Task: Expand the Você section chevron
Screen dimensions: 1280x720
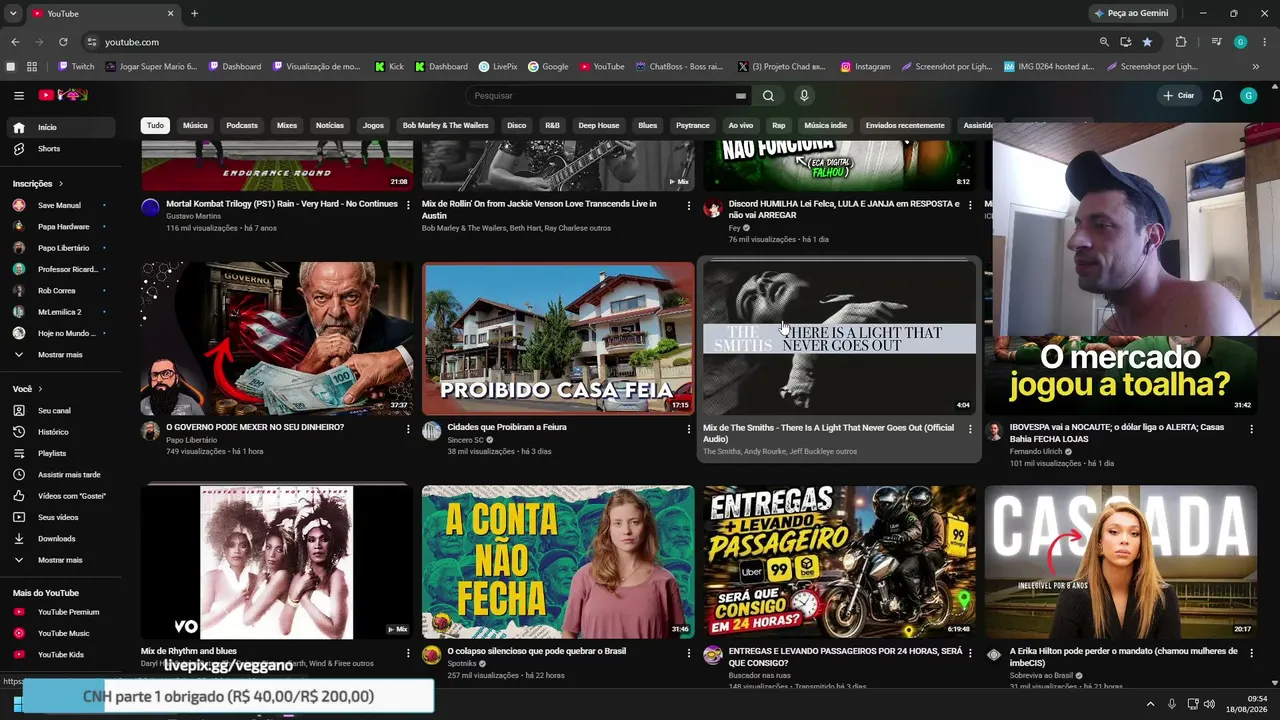Action: pyautogui.click(x=41, y=389)
